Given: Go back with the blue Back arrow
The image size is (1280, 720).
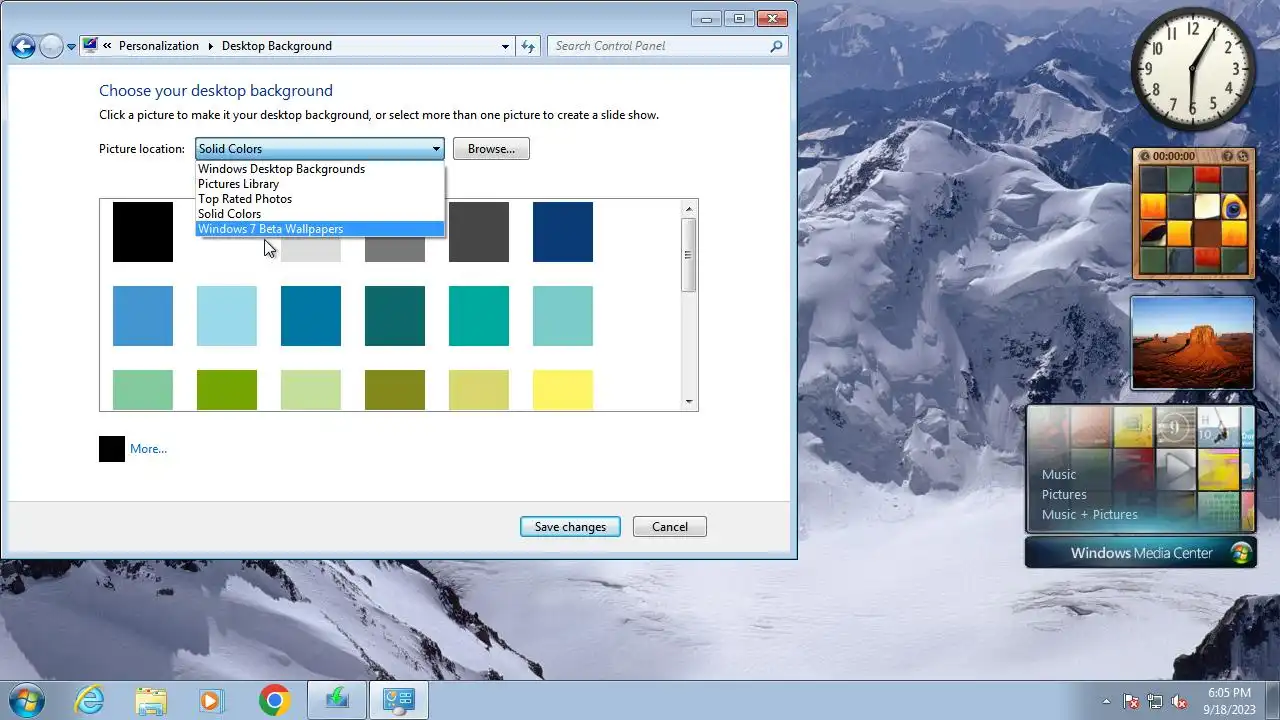Looking at the screenshot, I should (23, 46).
